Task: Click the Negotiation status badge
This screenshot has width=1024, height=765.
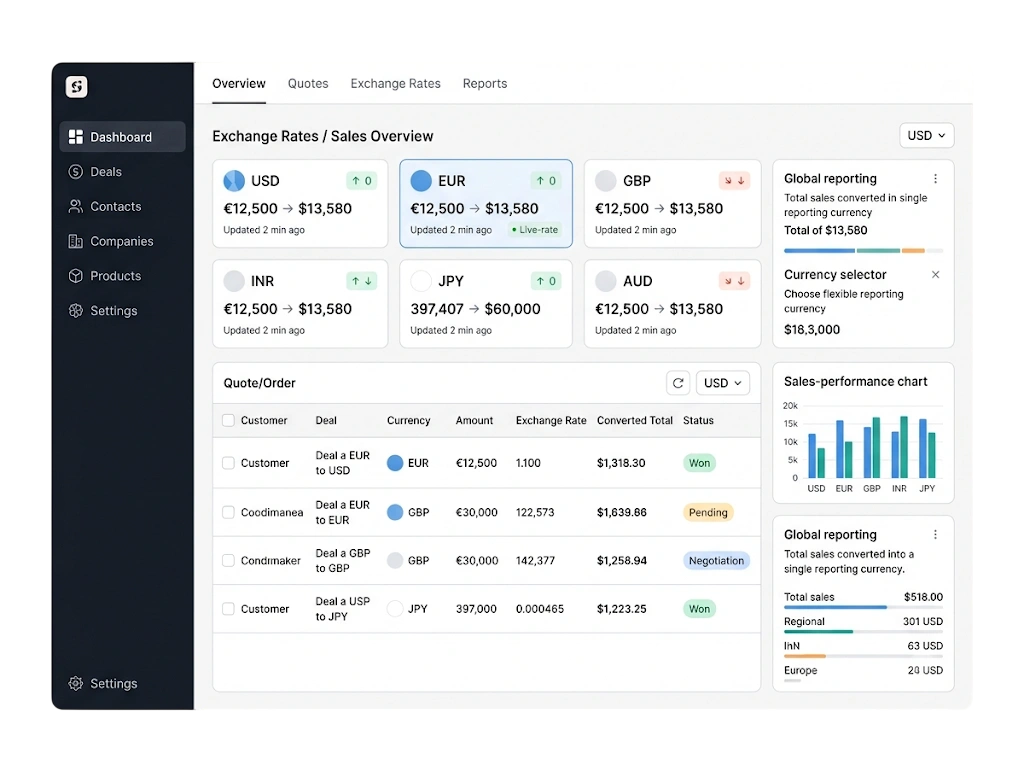Action: pos(716,561)
